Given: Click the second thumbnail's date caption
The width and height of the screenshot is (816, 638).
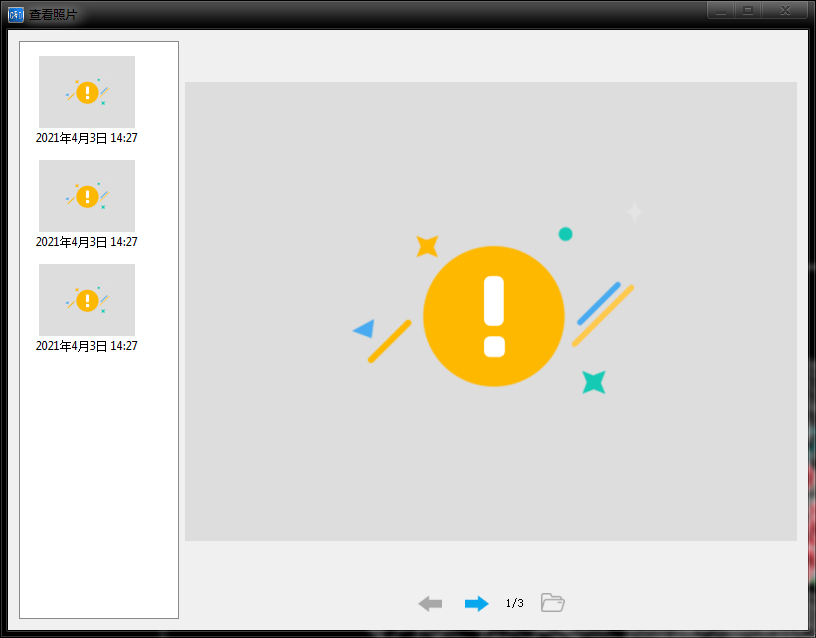Looking at the screenshot, I should [x=86, y=242].
